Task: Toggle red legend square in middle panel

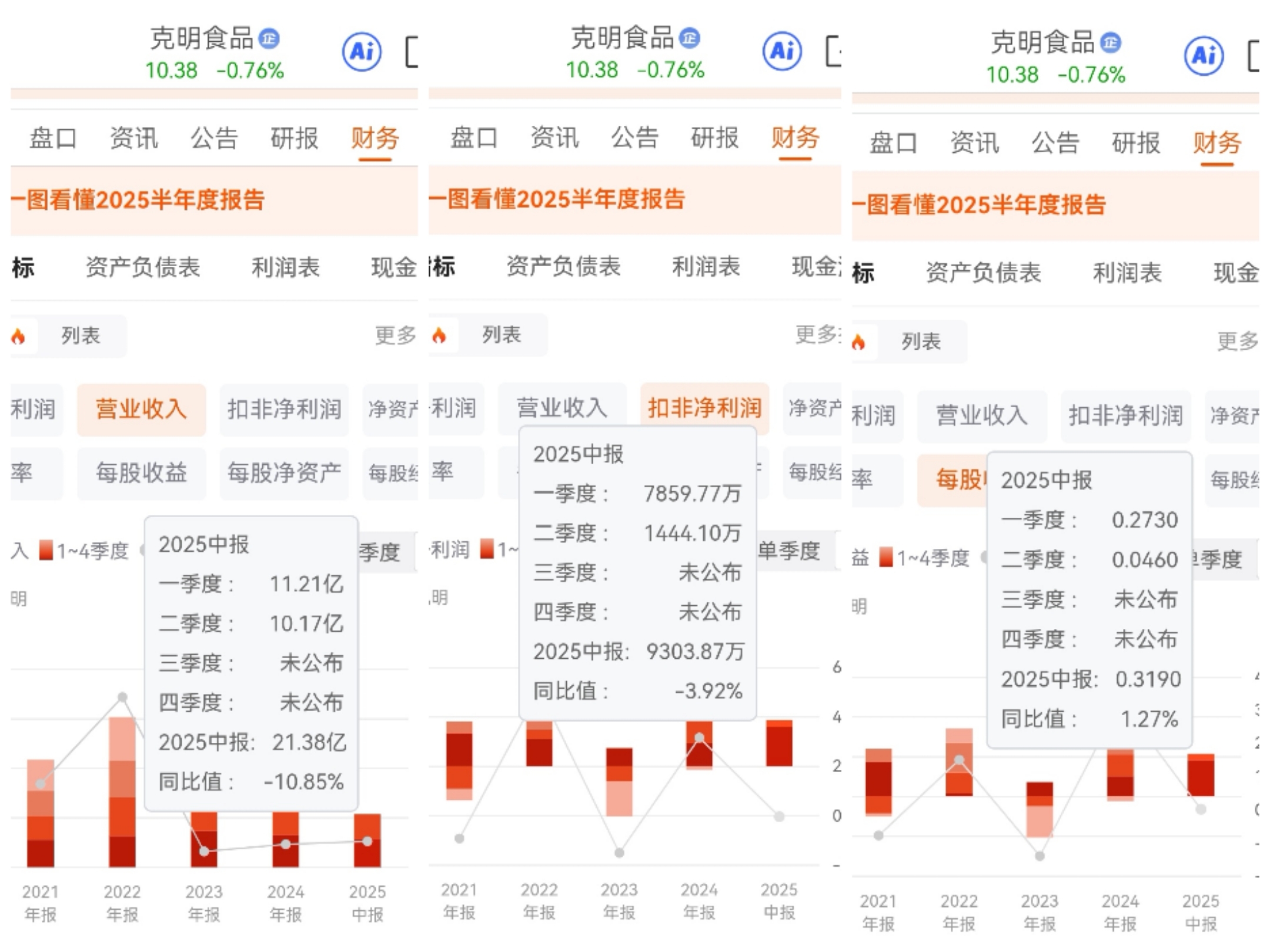Action: (x=487, y=549)
